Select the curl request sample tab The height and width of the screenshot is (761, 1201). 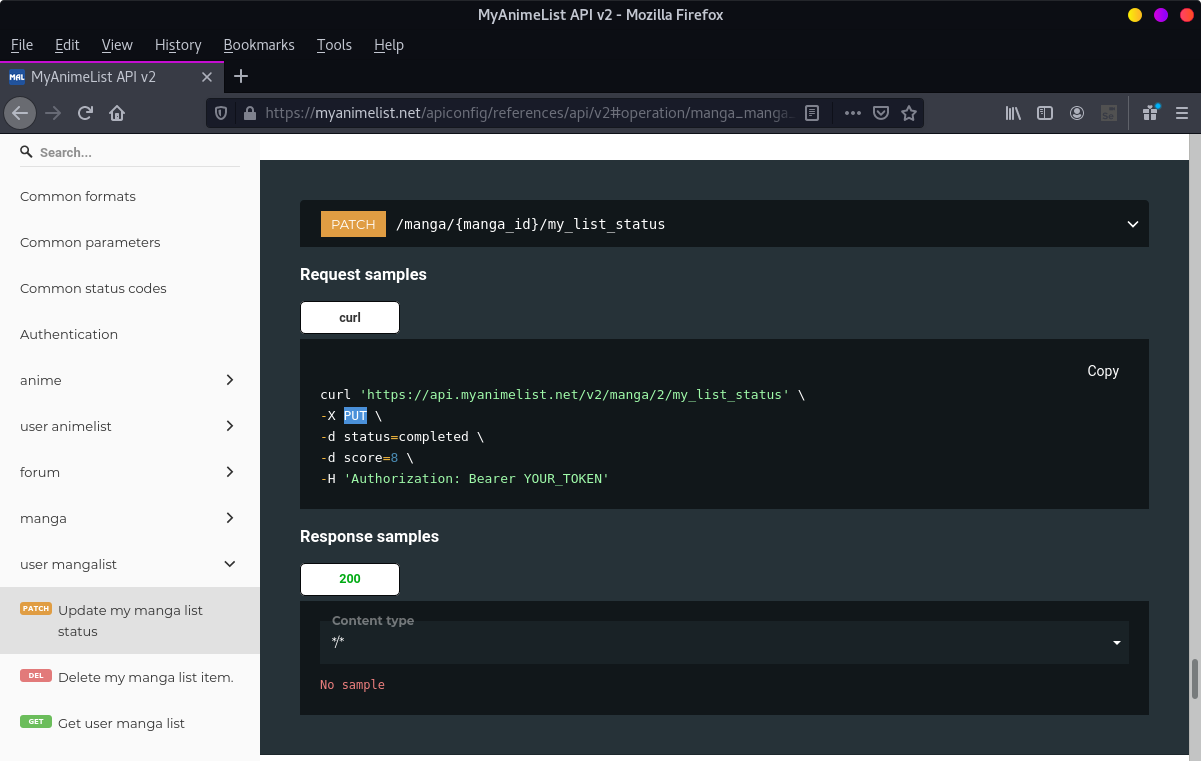pos(350,318)
